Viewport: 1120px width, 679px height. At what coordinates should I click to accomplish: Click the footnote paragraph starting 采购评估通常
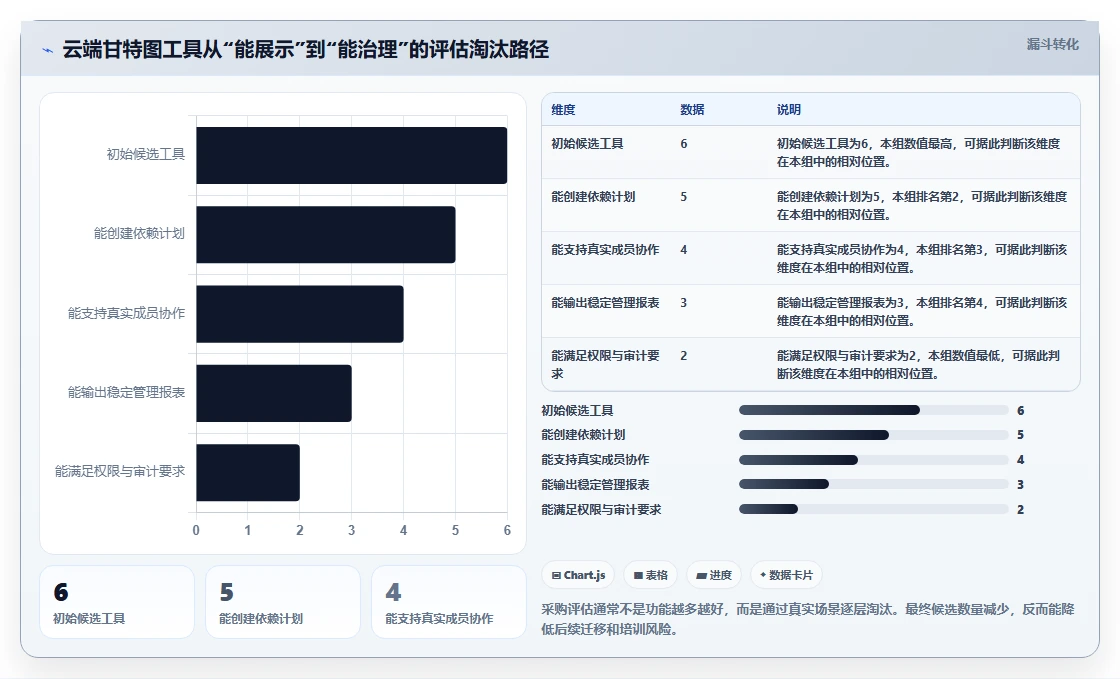click(x=808, y=619)
